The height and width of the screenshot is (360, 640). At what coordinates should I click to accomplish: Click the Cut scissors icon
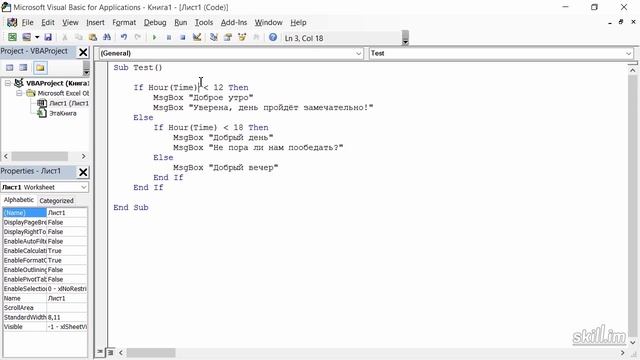tap(64, 38)
